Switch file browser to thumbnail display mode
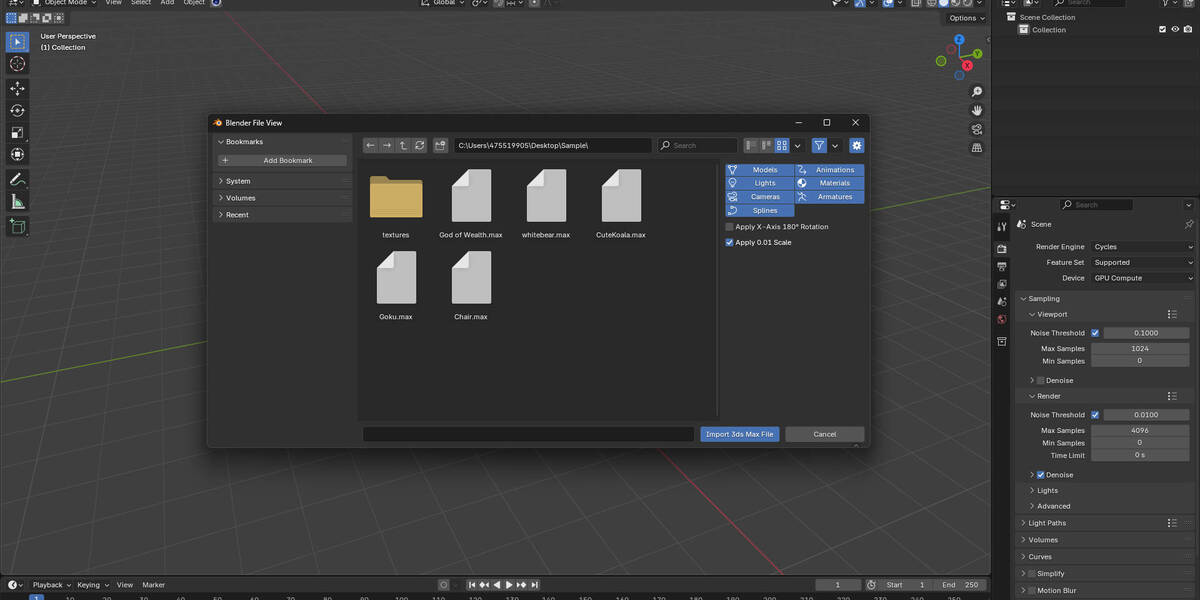 (x=783, y=145)
